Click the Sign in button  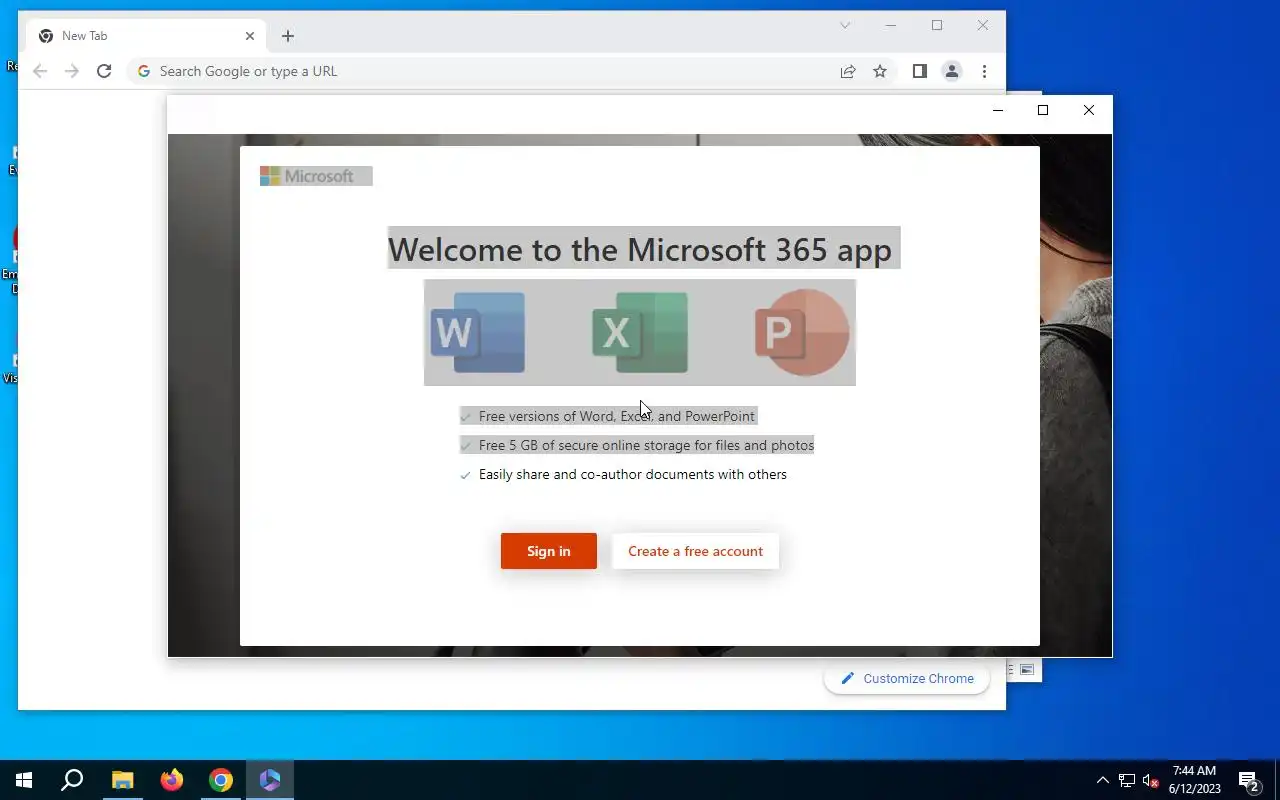pos(548,551)
